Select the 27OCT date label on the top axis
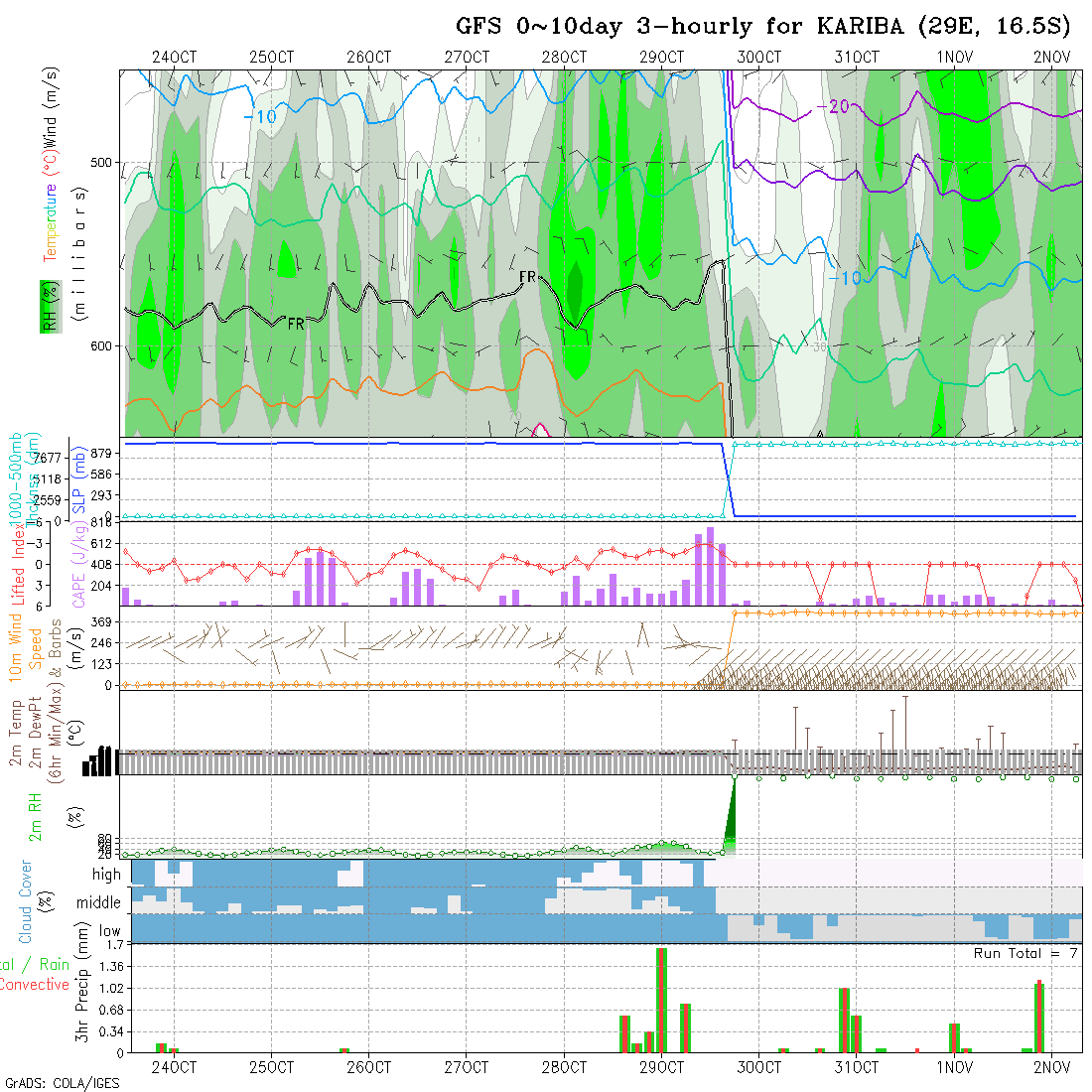 467,57
